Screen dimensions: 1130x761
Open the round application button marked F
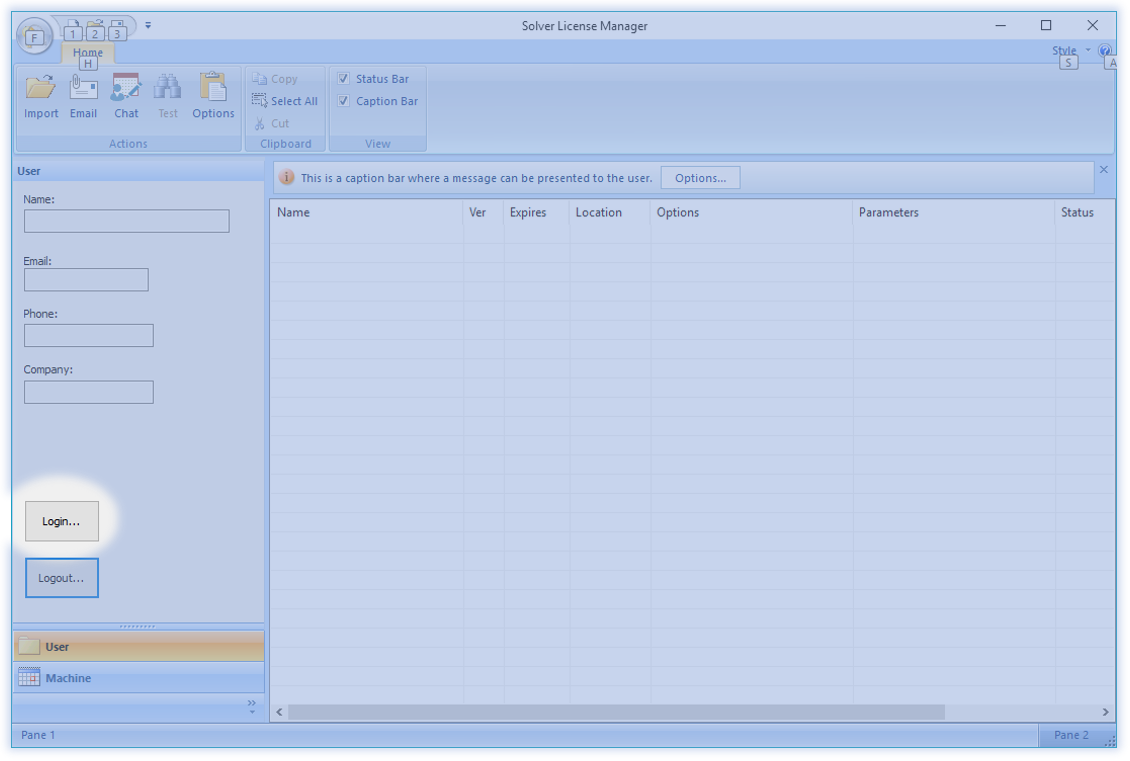pos(35,35)
